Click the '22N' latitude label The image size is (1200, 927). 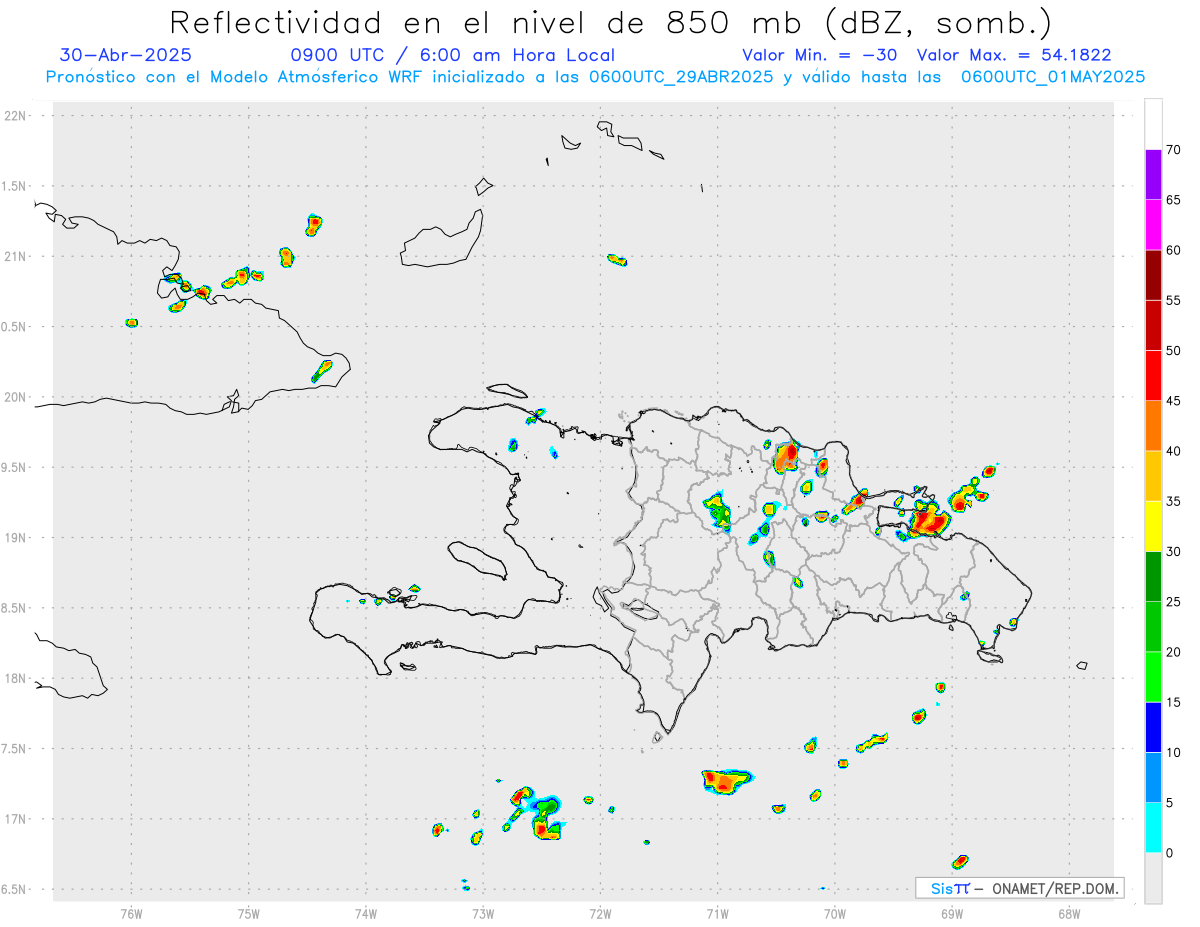pyautogui.click(x=17, y=115)
